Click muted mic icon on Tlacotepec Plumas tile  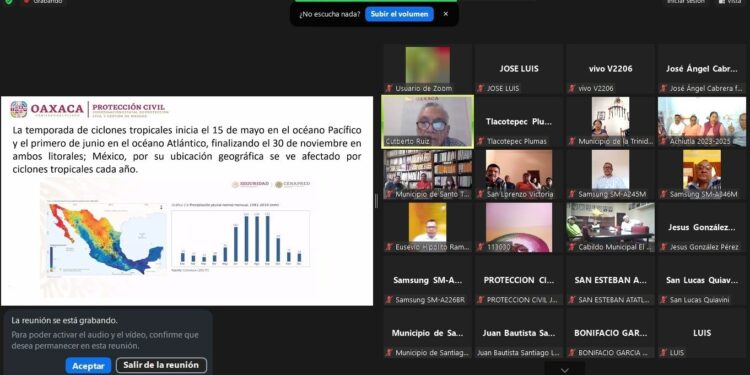pos(481,141)
